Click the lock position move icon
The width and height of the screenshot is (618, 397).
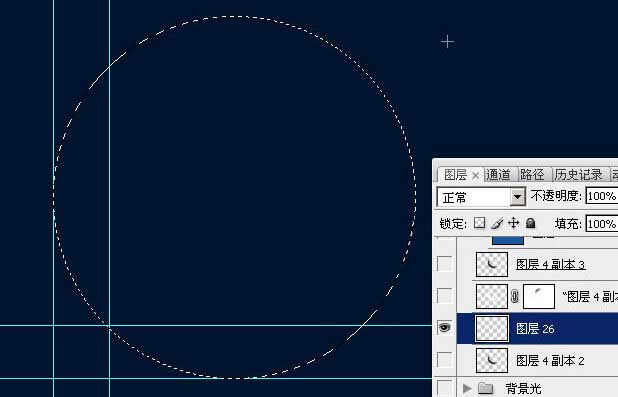514,223
